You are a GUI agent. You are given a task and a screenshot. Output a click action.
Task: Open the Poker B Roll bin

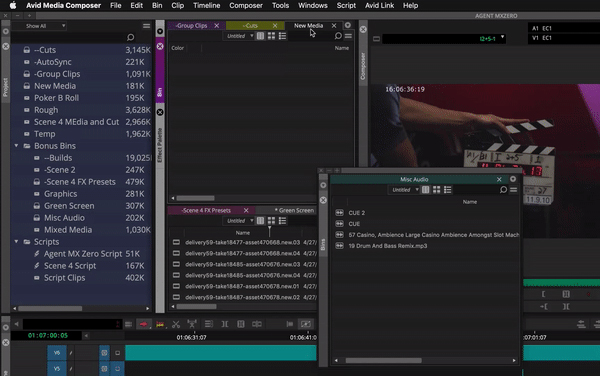[x=56, y=98]
